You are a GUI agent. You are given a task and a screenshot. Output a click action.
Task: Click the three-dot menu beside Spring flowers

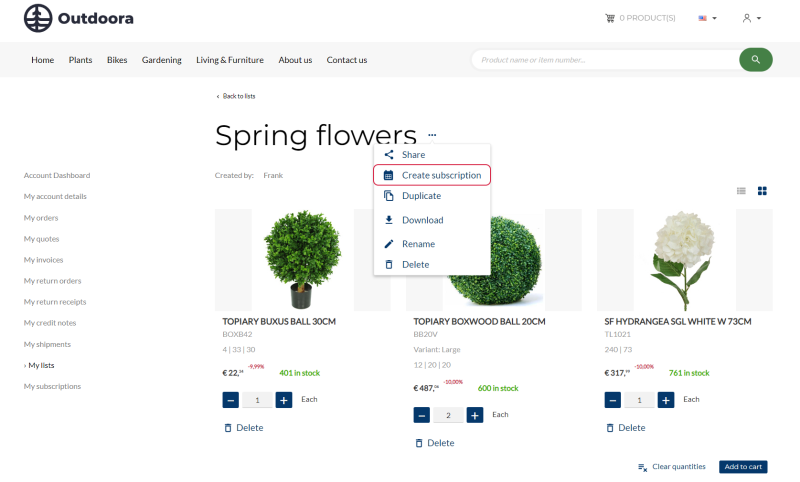pos(432,134)
